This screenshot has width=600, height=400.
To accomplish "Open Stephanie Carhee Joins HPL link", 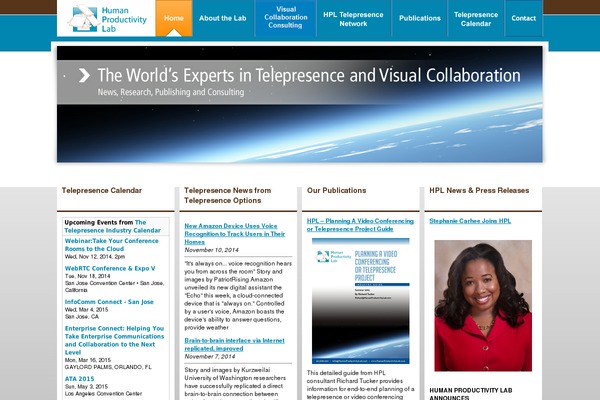I will (x=470, y=221).
